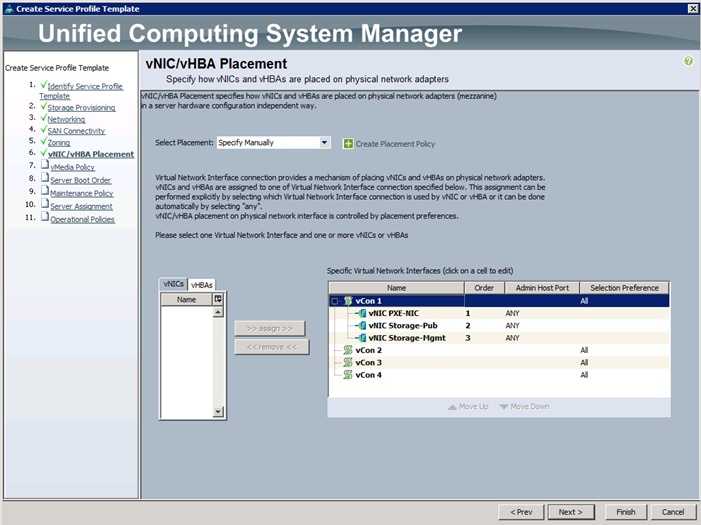Viewport: 701px width, 525px height.
Task: Sort by the Order column header
Action: 484,288
